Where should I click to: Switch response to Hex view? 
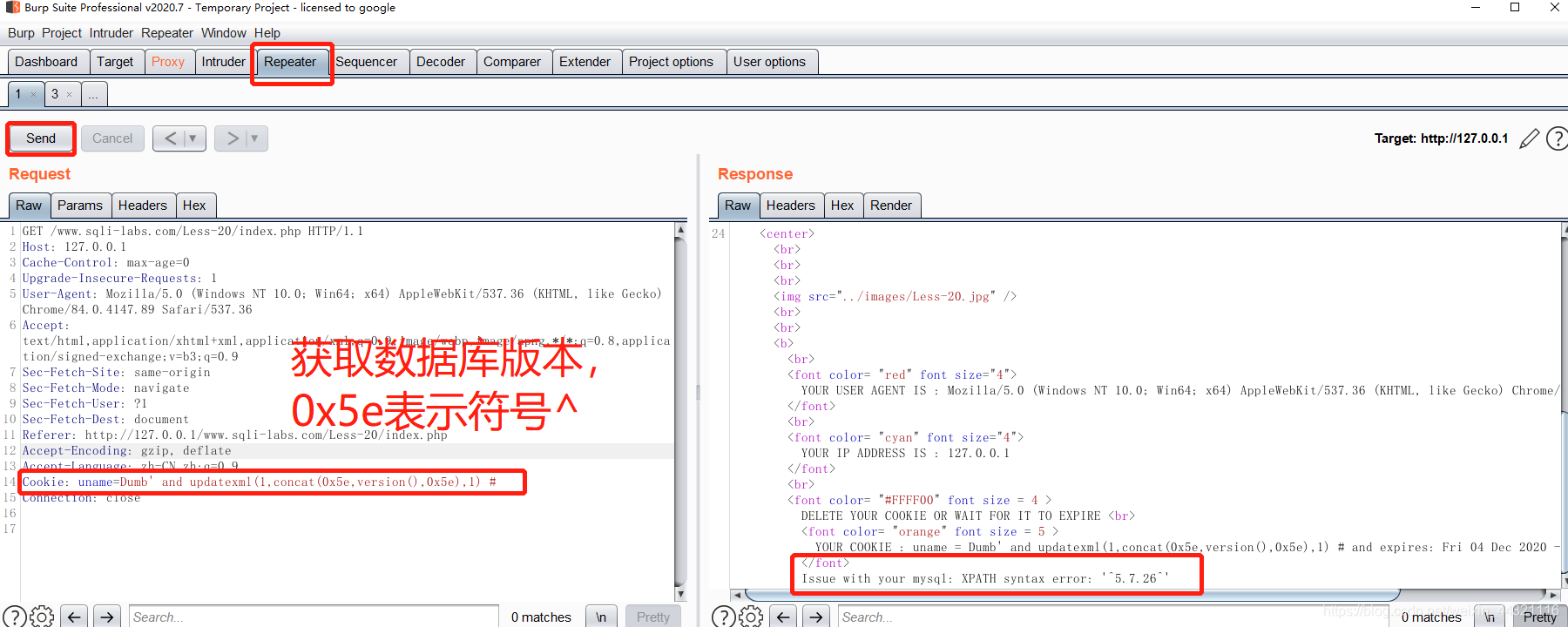pos(842,206)
